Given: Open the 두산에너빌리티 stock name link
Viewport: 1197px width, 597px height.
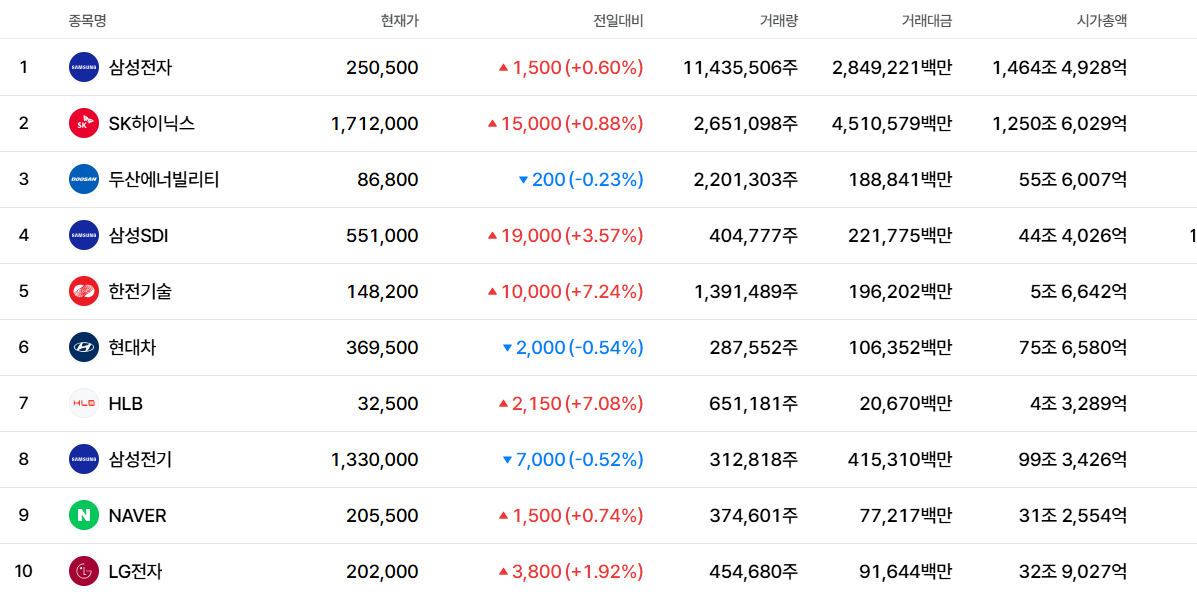Looking at the screenshot, I should tap(164, 179).
